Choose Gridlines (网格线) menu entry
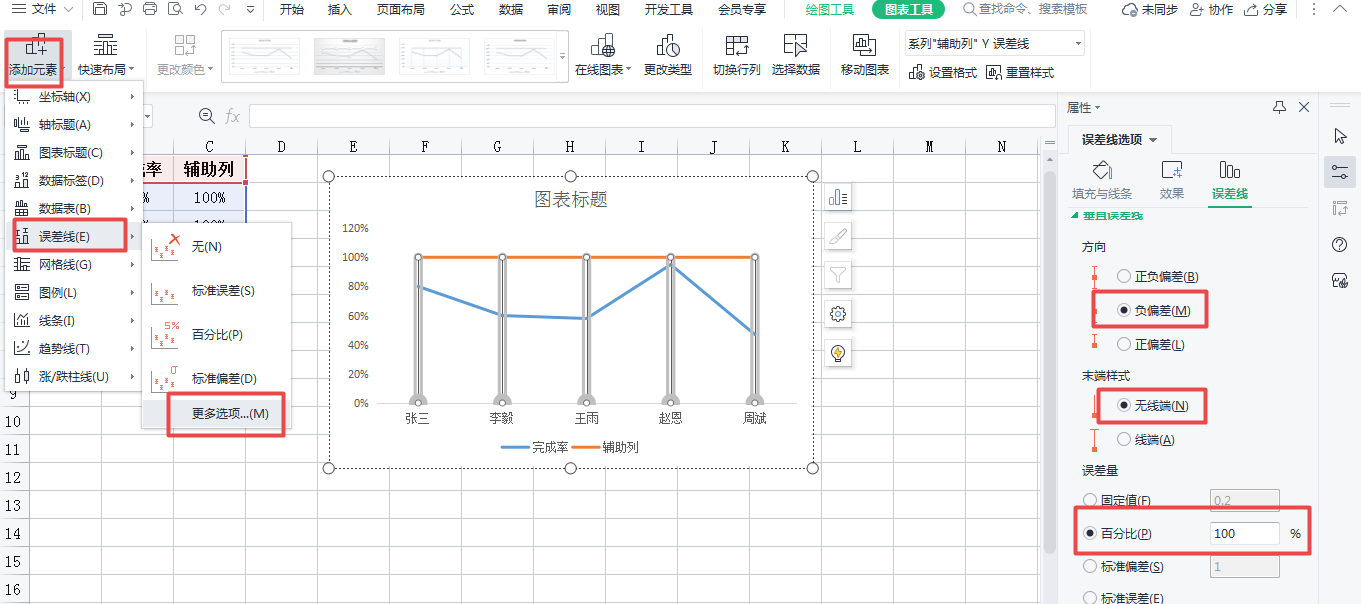 click(x=74, y=265)
